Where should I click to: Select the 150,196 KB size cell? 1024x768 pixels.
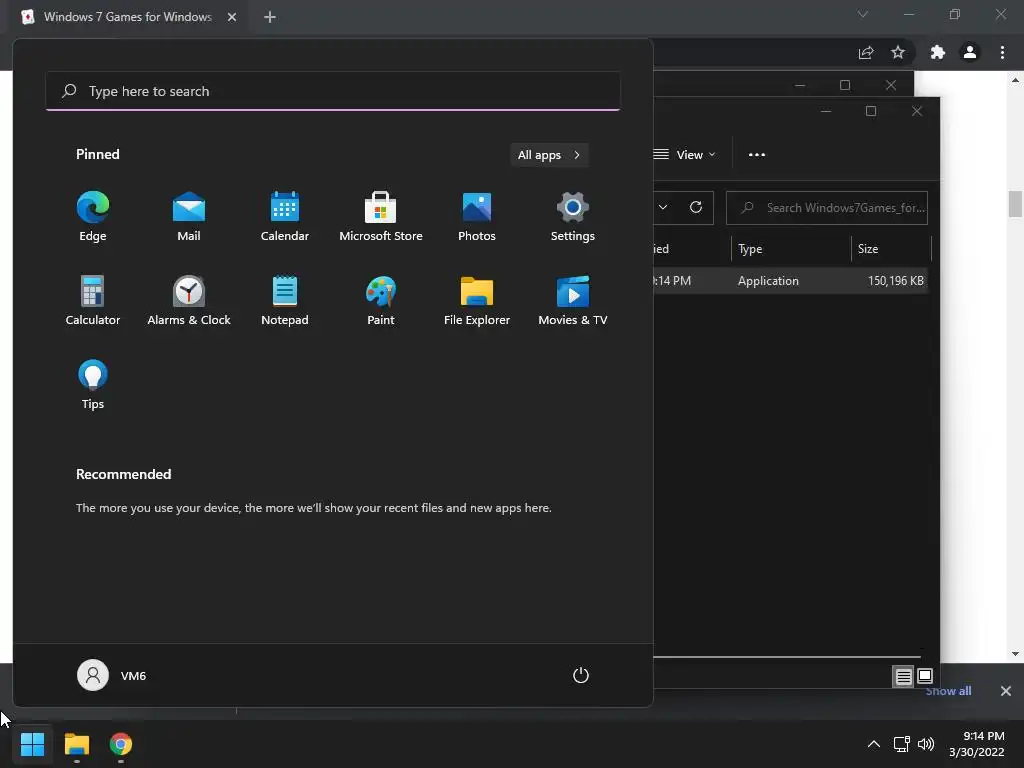pyautogui.click(x=895, y=281)
